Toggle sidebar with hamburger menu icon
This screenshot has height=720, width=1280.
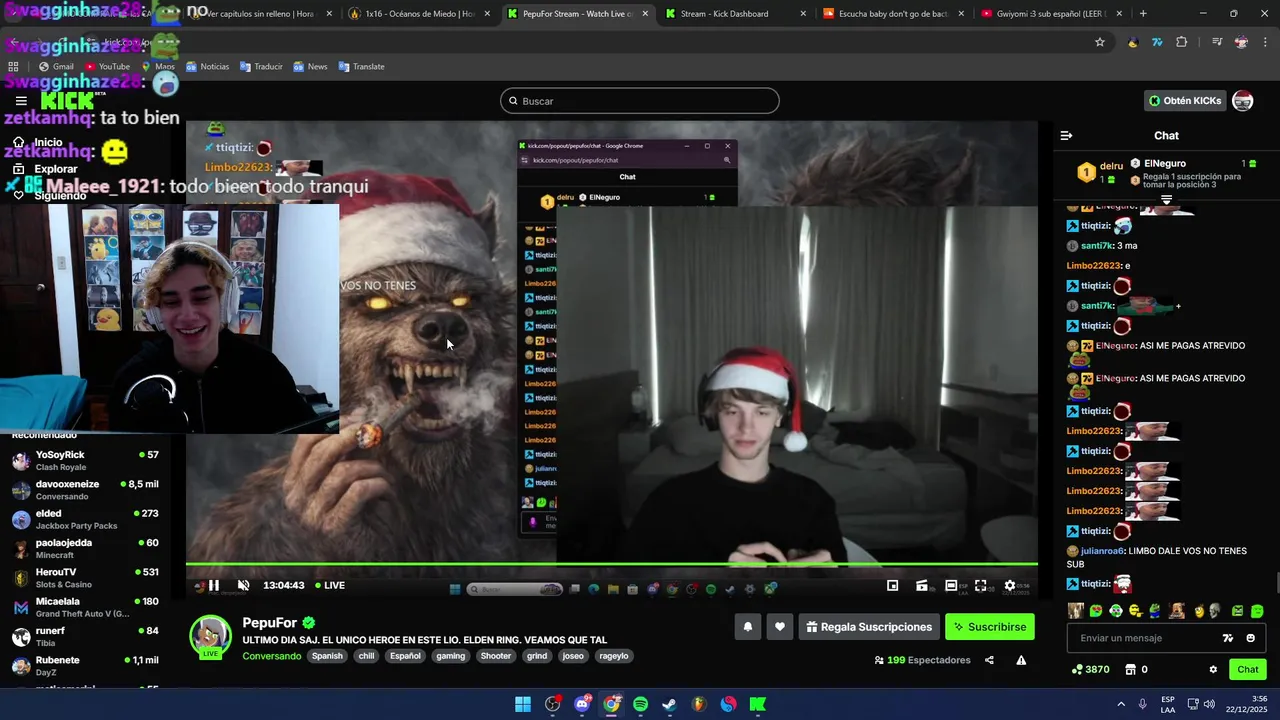click(21, 101)
